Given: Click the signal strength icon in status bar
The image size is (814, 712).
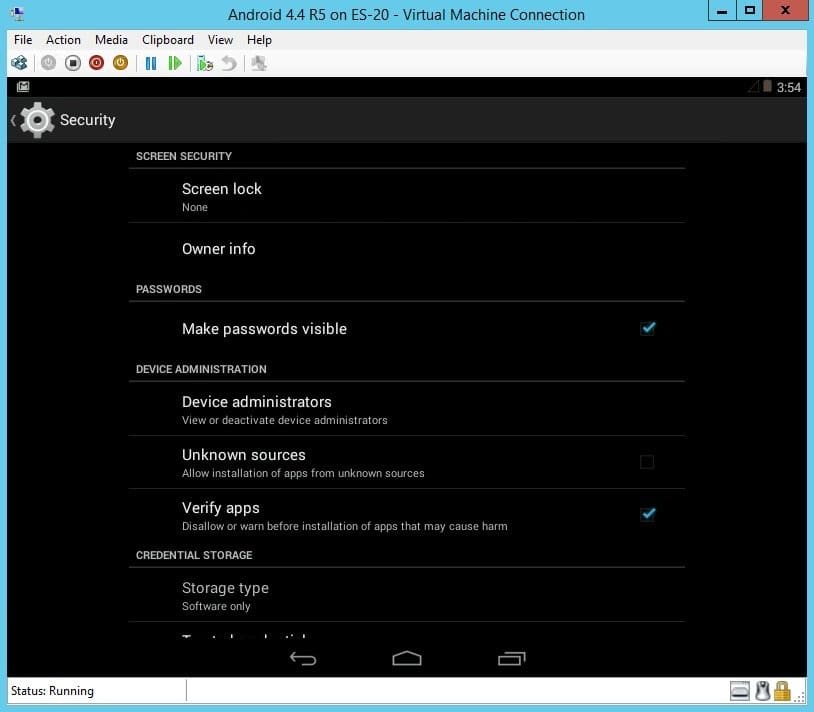Looking at the screenshot, I should point(754,87).
